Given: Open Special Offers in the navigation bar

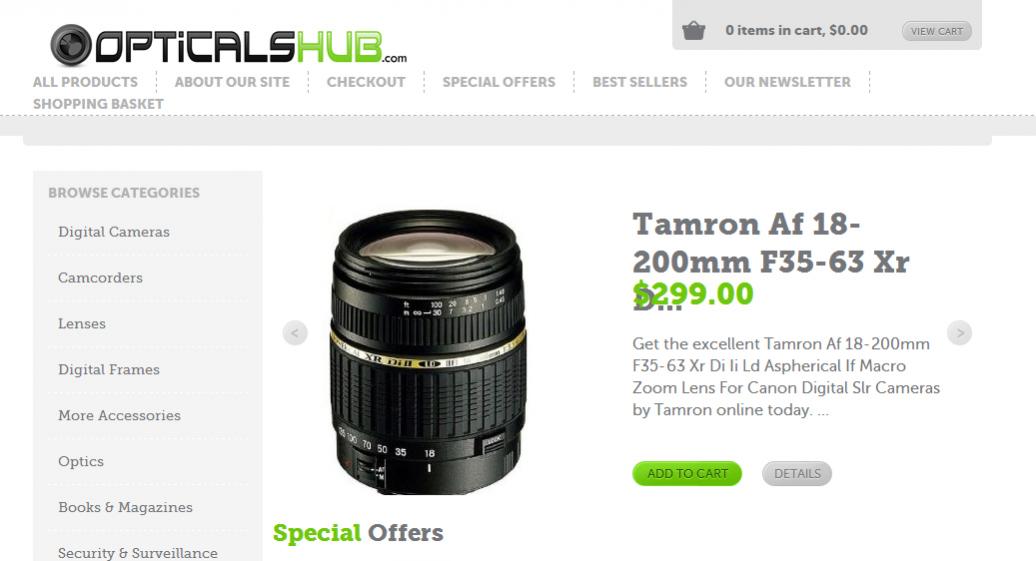Looking at the screenshot, I should 499,82.
